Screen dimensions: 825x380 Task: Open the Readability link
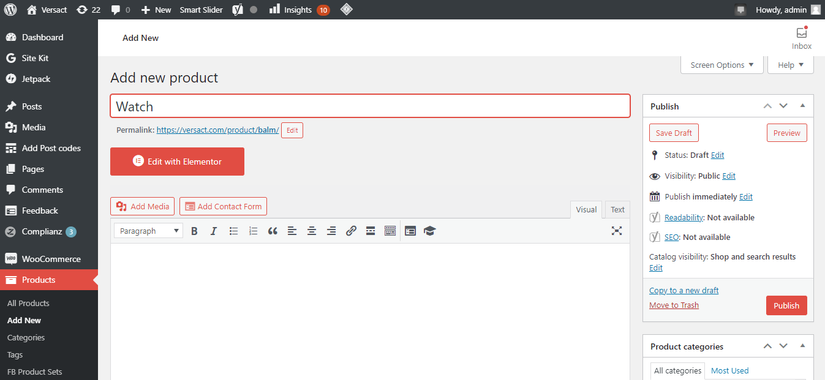pyautogui.click(x=684, y=217)
